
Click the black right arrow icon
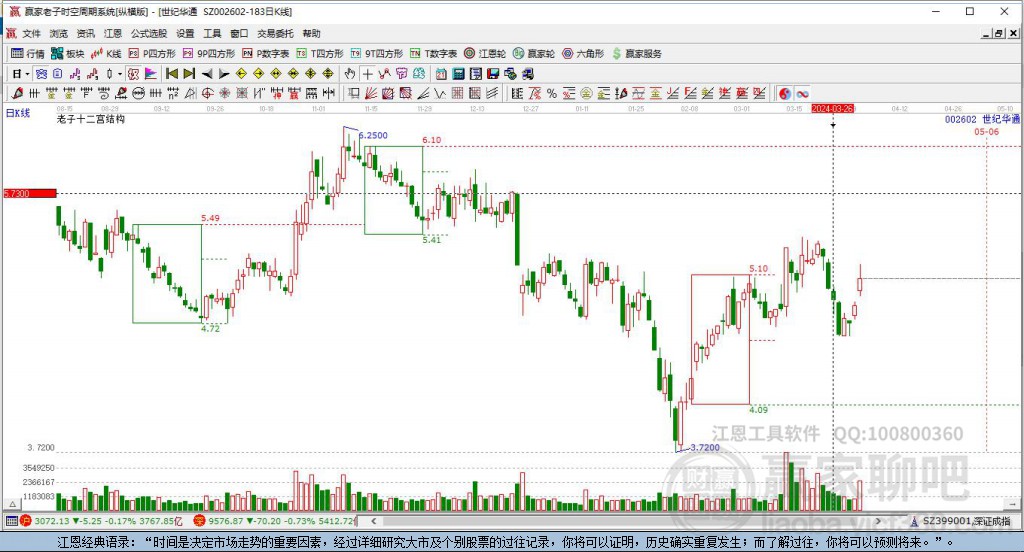(x=224, y=74)
